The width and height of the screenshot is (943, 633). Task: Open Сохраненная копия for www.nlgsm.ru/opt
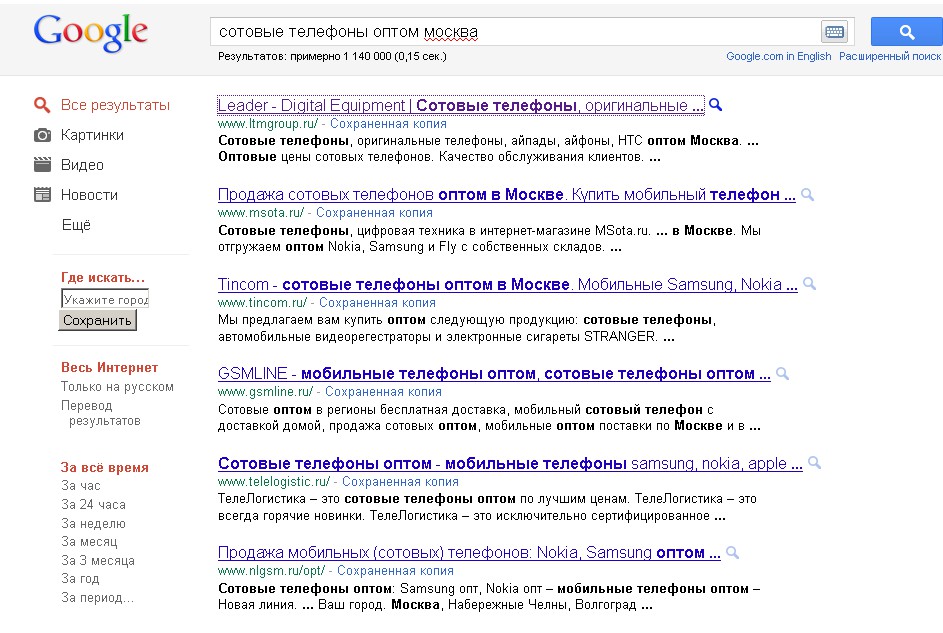coord(395,571)
